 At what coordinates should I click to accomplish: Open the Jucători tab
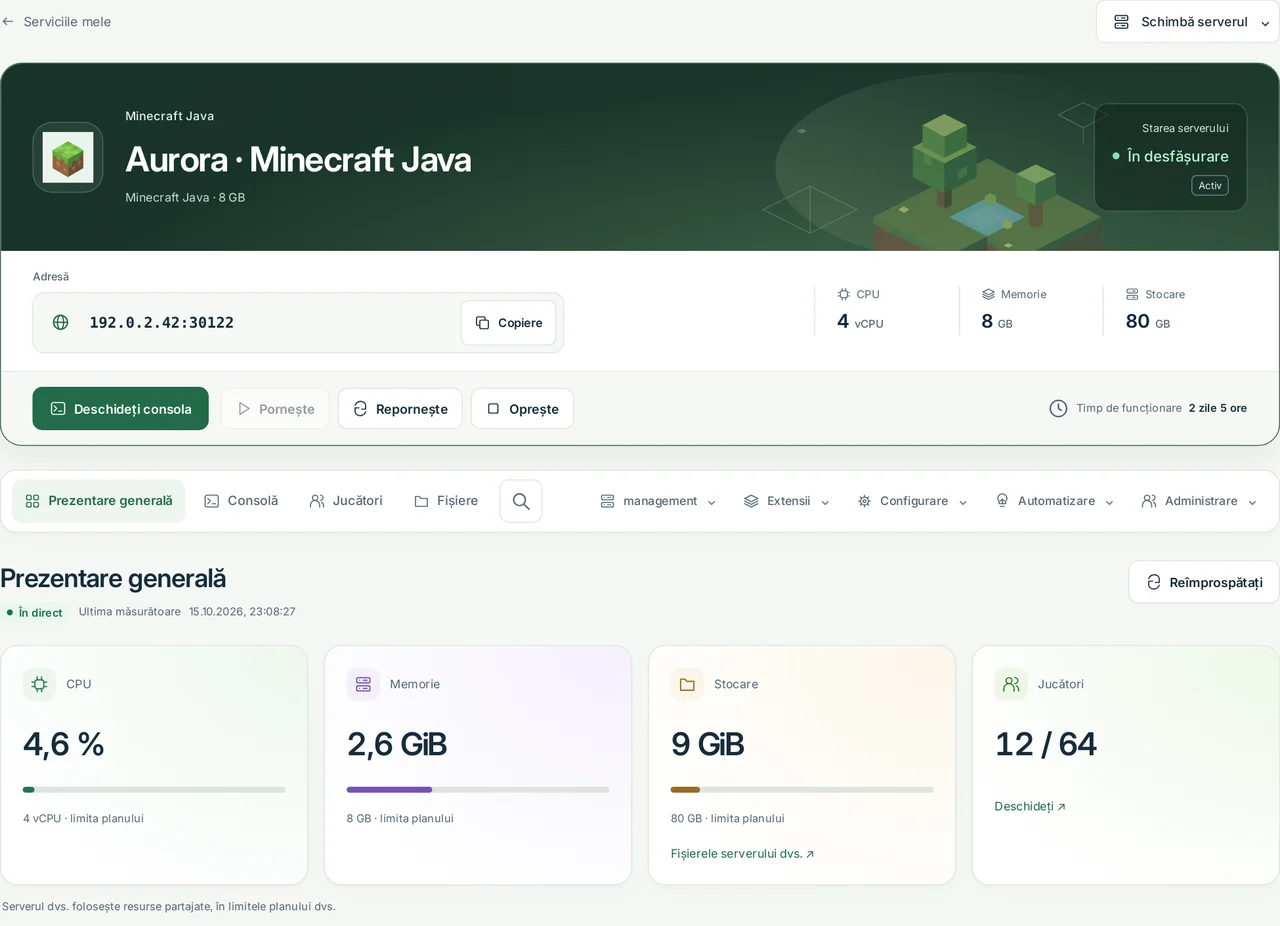tap(346, 501)
